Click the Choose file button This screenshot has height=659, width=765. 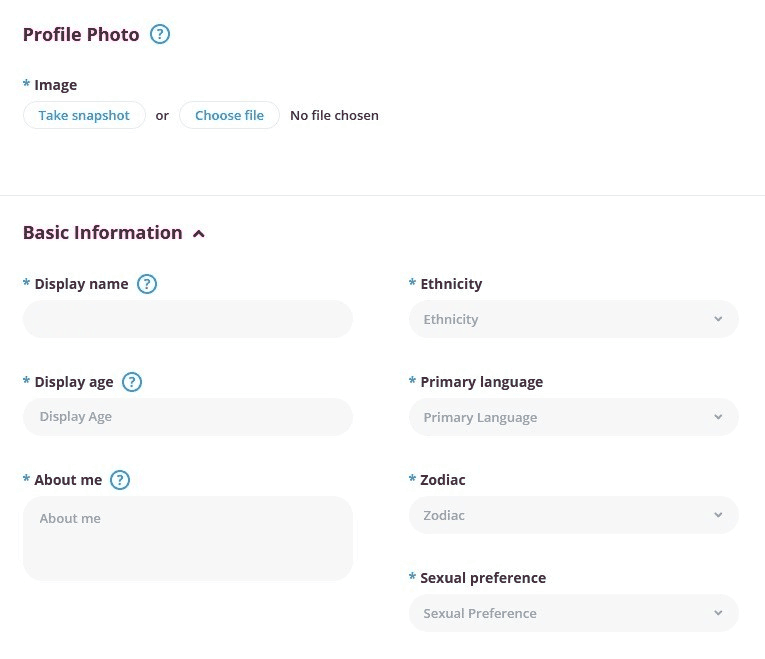229,115
